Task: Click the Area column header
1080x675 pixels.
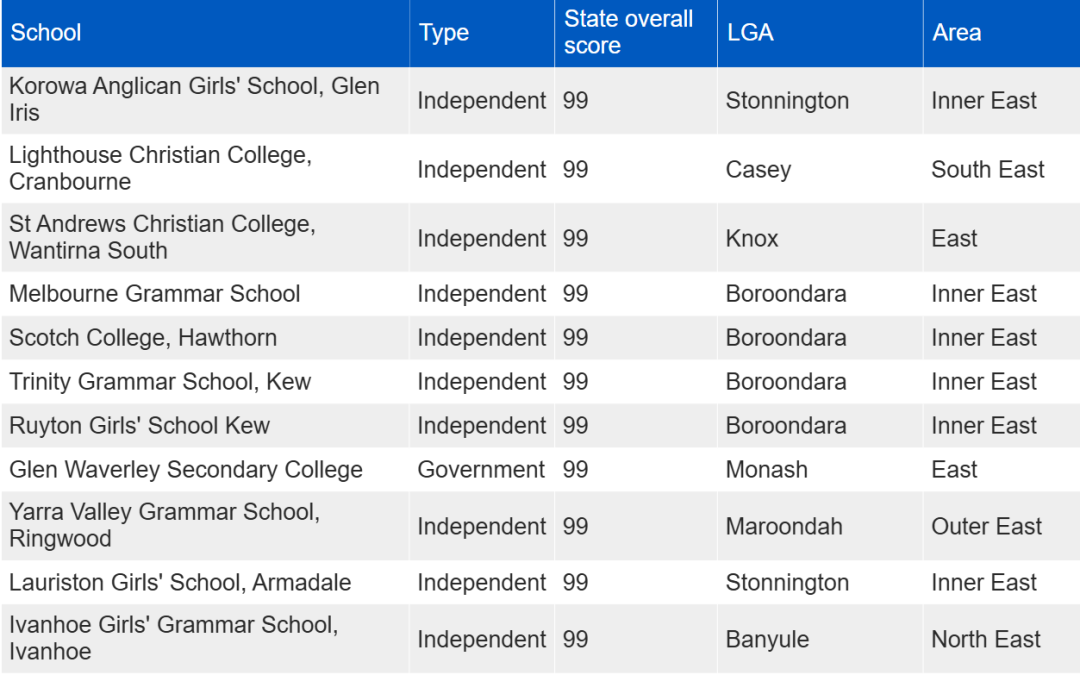Action: point(1001,33)
